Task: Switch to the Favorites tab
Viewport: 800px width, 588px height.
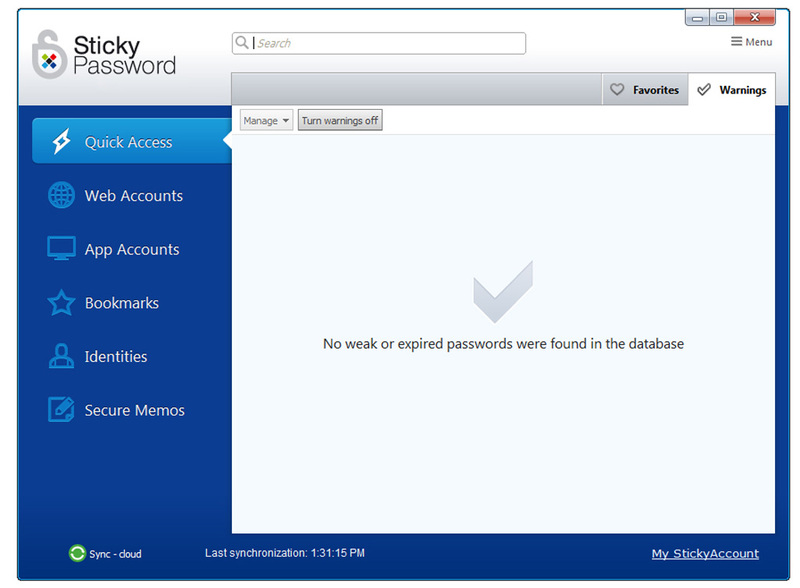Action: click(x=645, y=89)
